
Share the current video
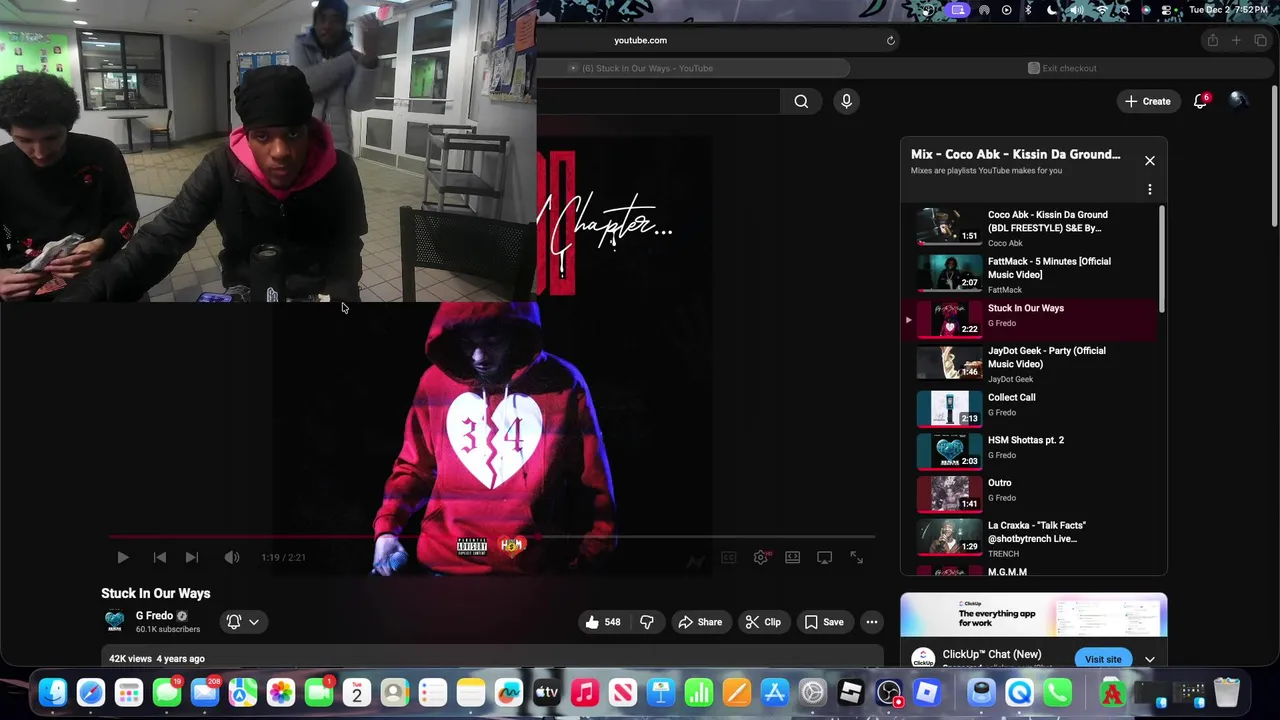click(700, 622)
